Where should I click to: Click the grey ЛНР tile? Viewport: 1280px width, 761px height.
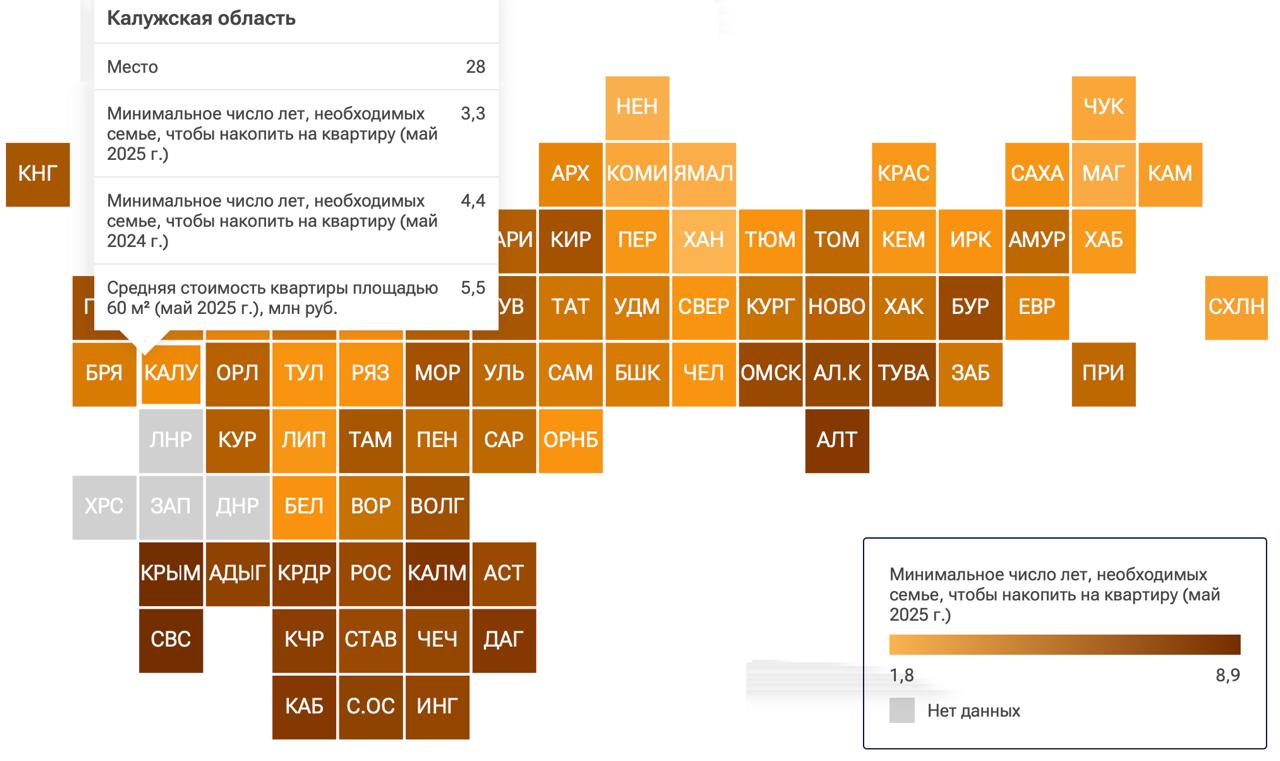click(x=171, y=440)
